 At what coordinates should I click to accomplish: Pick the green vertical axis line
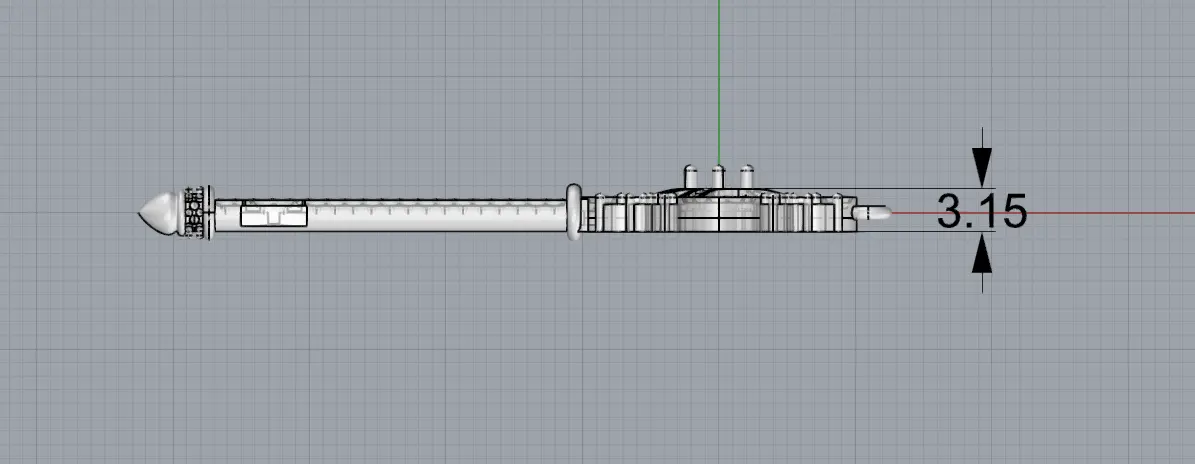coord(717,80)
